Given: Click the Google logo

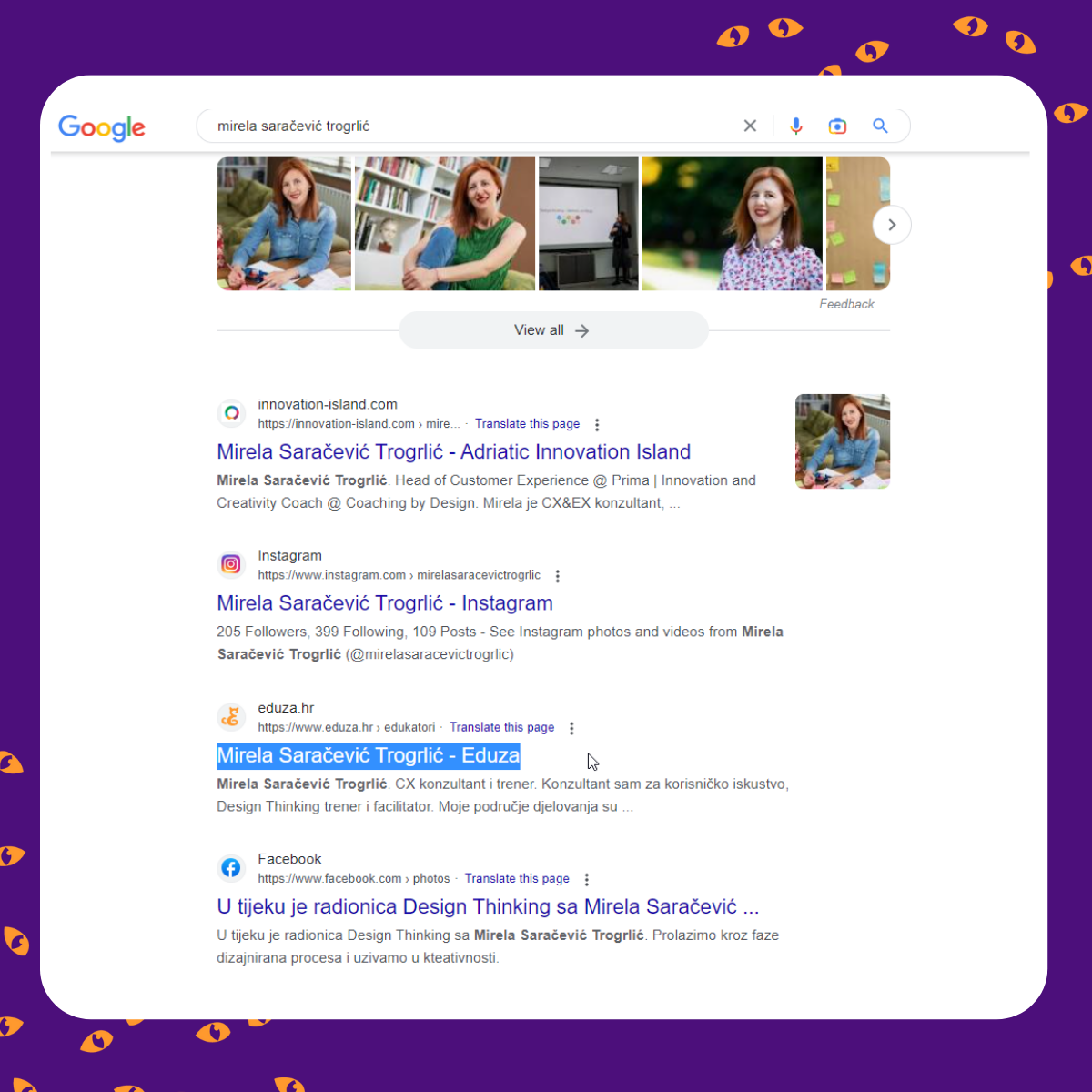Looking at the screenshot, I should click(102, 127).
